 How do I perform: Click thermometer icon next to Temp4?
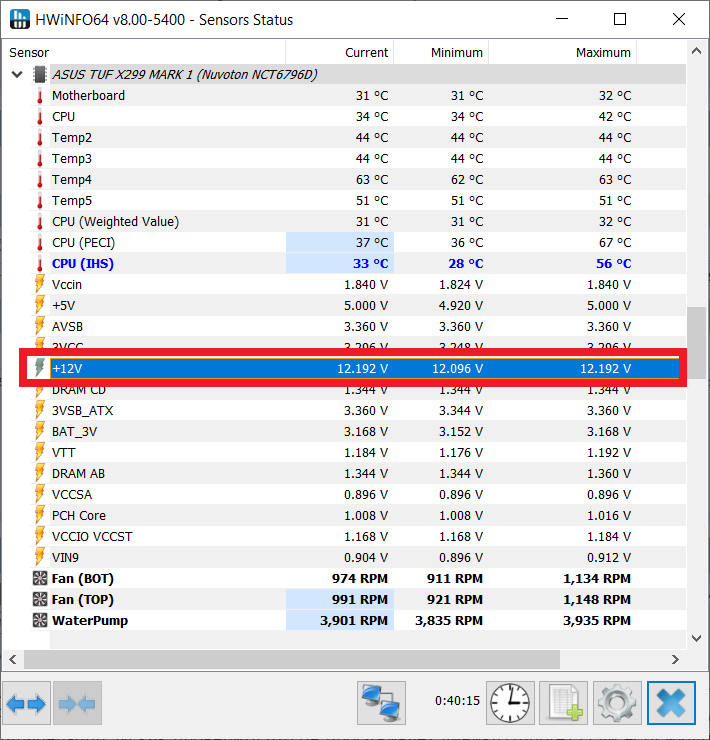(40, 180)
